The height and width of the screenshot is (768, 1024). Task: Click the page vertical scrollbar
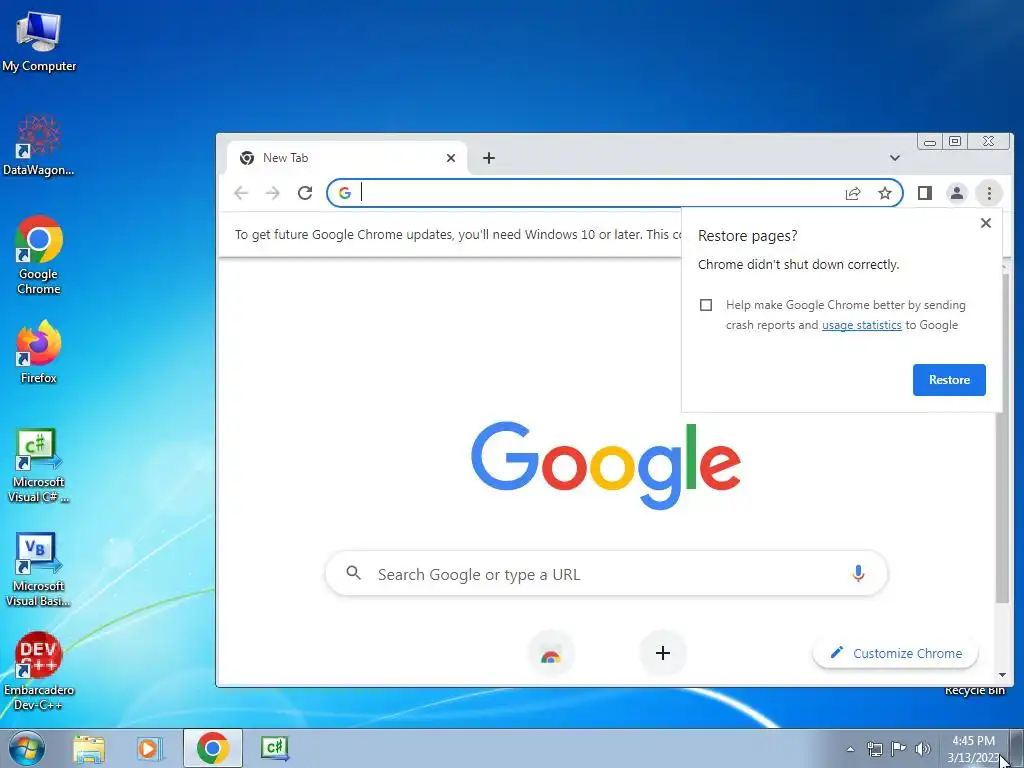point(1002,438)
